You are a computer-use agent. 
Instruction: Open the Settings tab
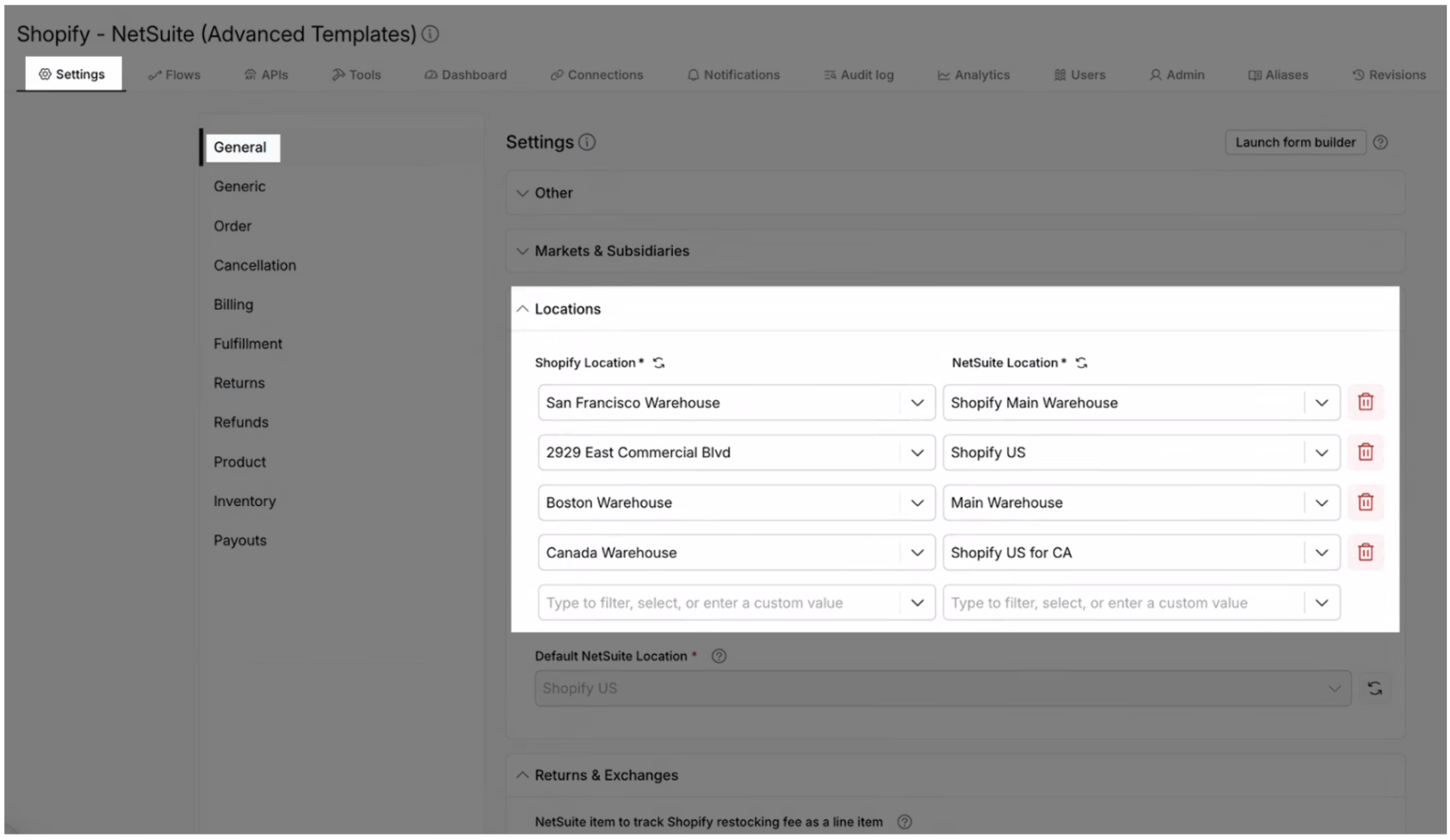[72, 74]
